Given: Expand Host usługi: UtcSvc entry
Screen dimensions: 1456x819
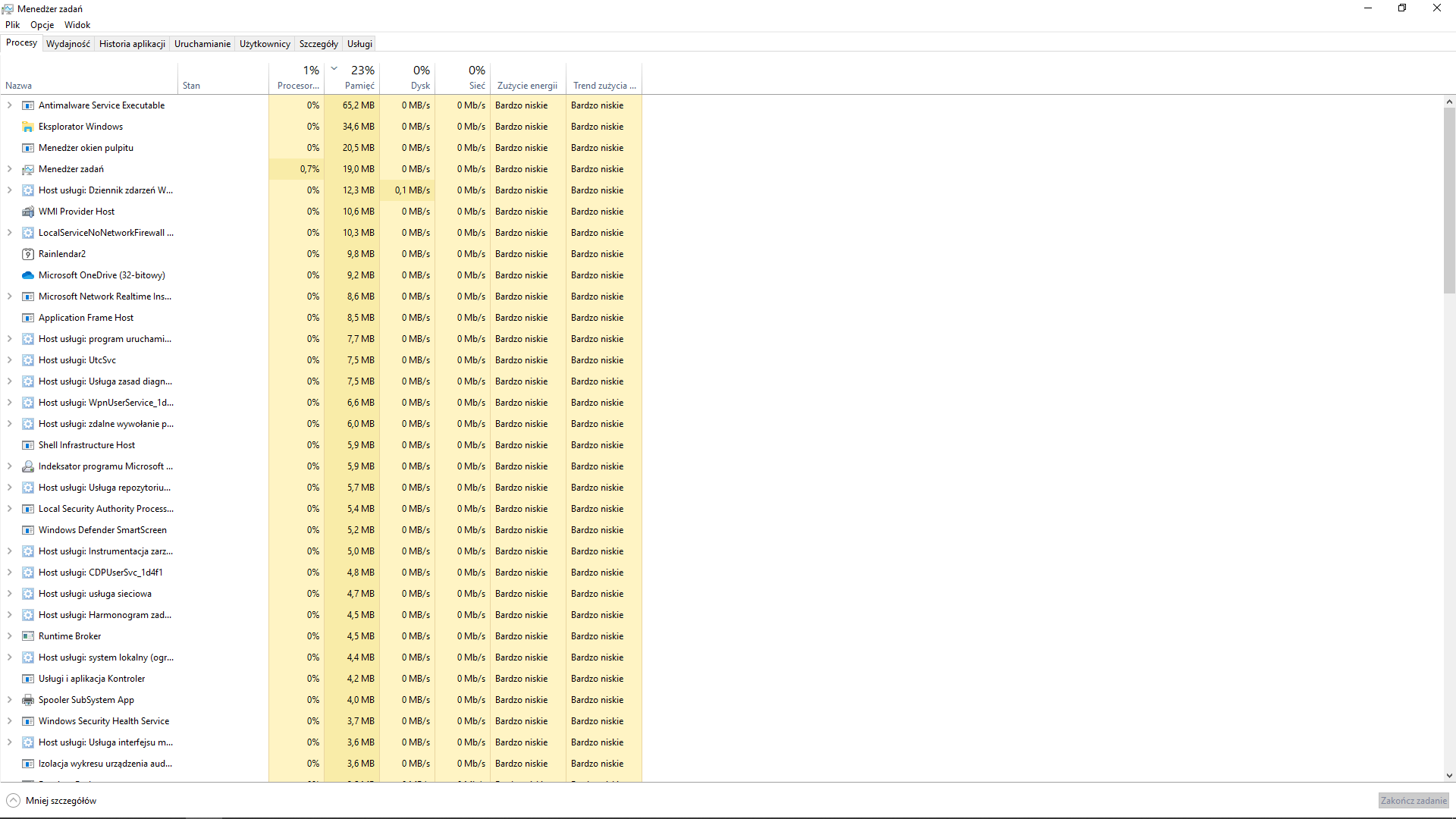Looking at the screenshot, I should click(10, 360).
